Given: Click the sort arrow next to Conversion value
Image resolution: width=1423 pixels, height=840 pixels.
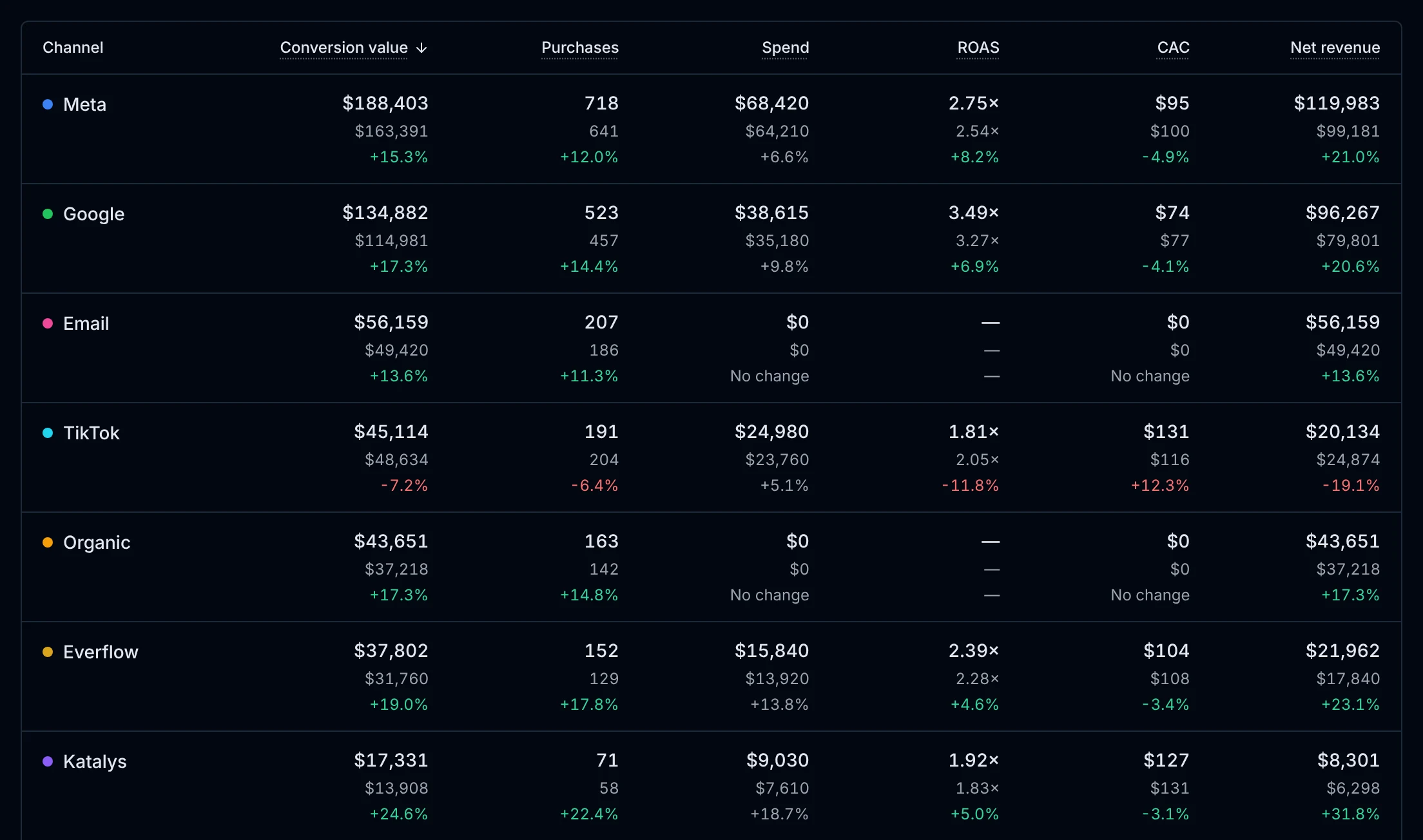Looking at the screenshot, I should (421, 48).
